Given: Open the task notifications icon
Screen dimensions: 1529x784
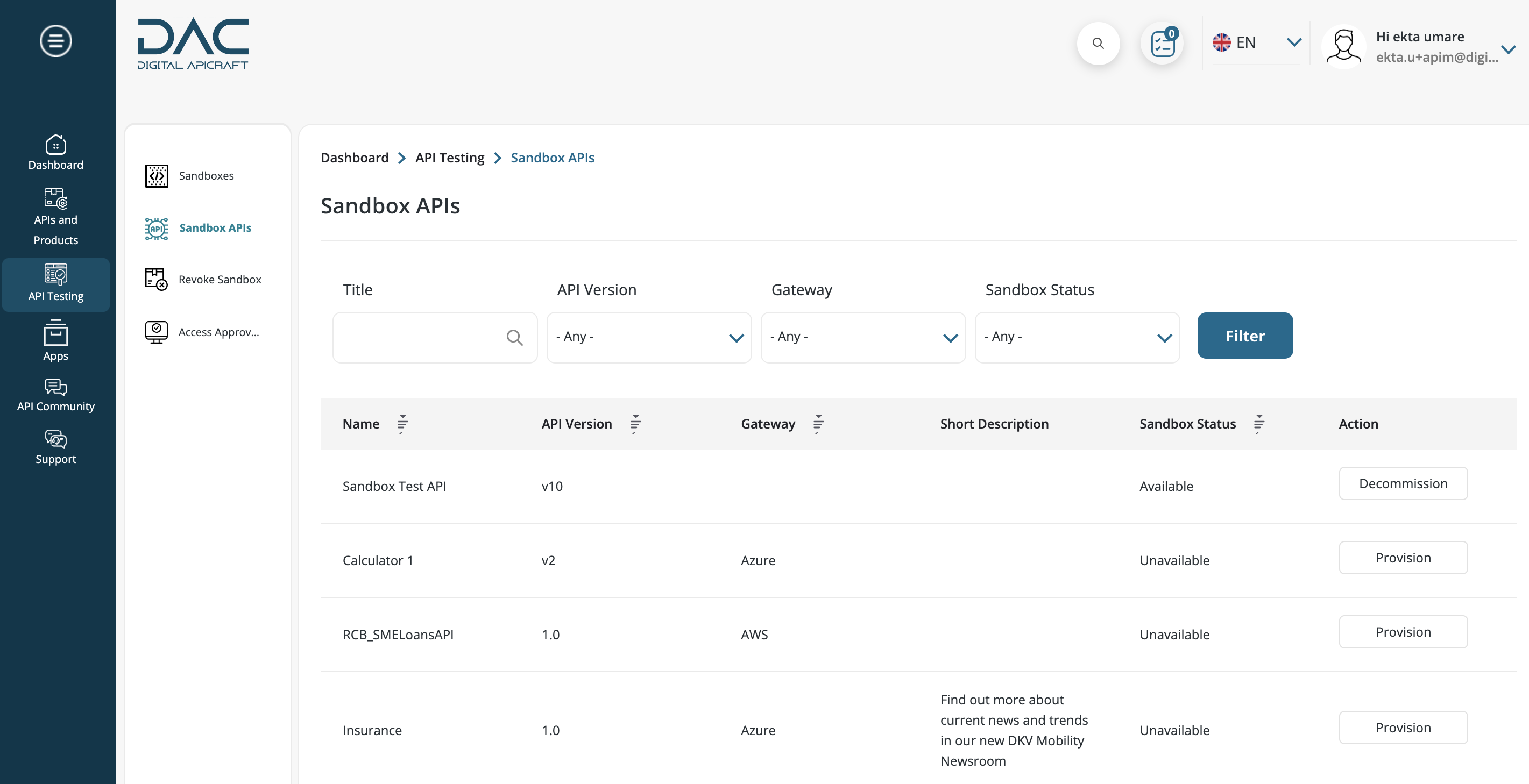Looking at the screenshot, I should pyautogui.click(x=1163, y=44).
